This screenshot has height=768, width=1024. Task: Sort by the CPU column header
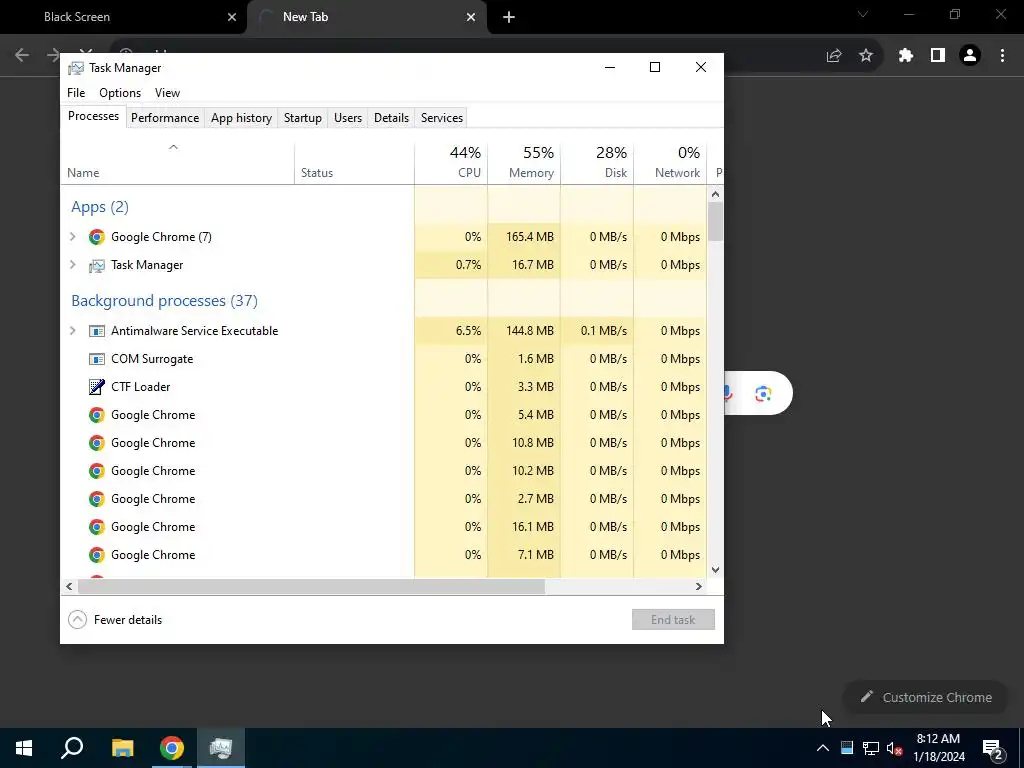[x=451, y=162]
